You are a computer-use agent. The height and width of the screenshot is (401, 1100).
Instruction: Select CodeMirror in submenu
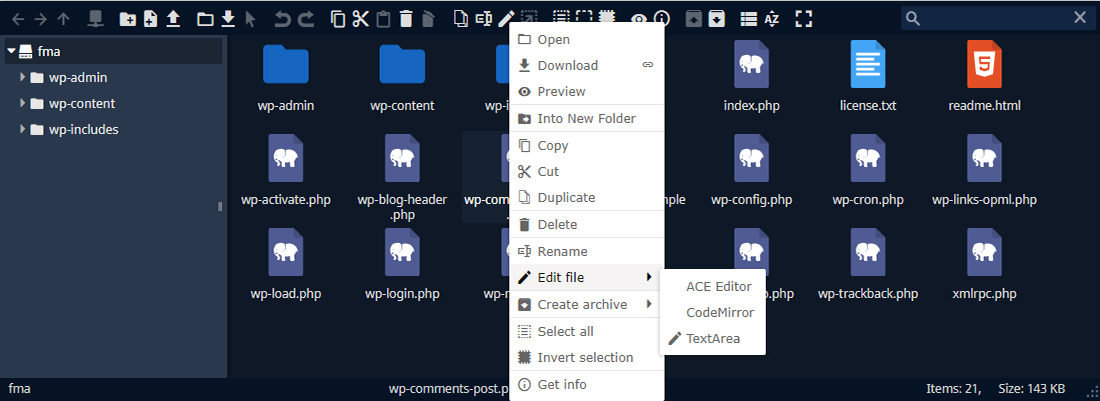coord(713,312)
